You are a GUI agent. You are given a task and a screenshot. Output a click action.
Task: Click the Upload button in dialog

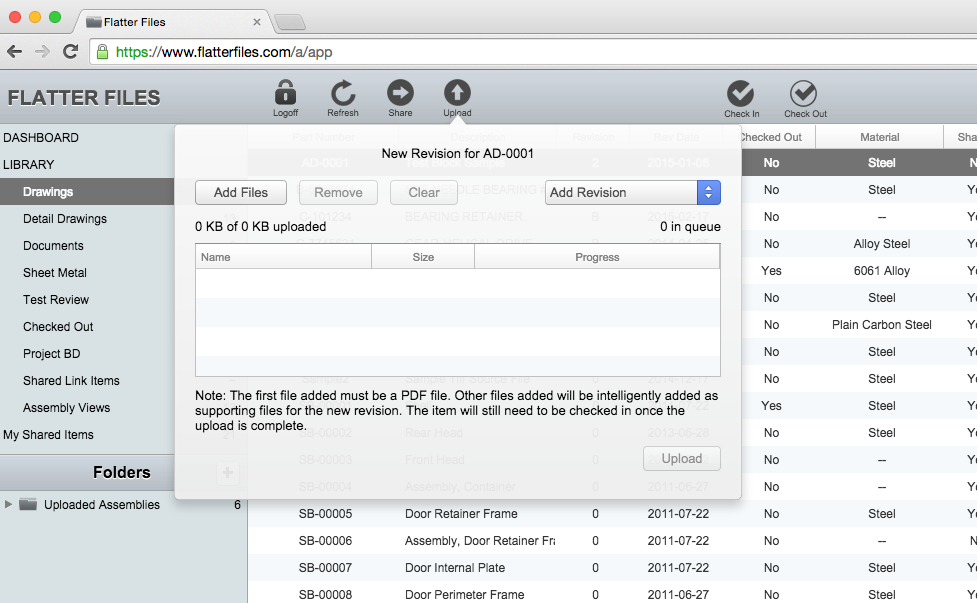tap(682, 458)
